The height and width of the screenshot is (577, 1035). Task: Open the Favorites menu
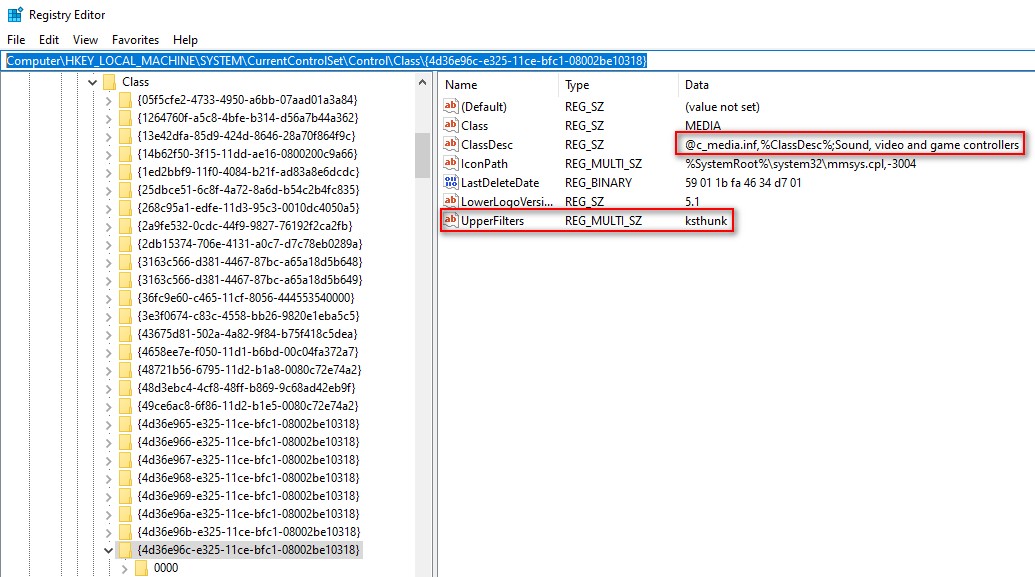click(x=135, y=40)
